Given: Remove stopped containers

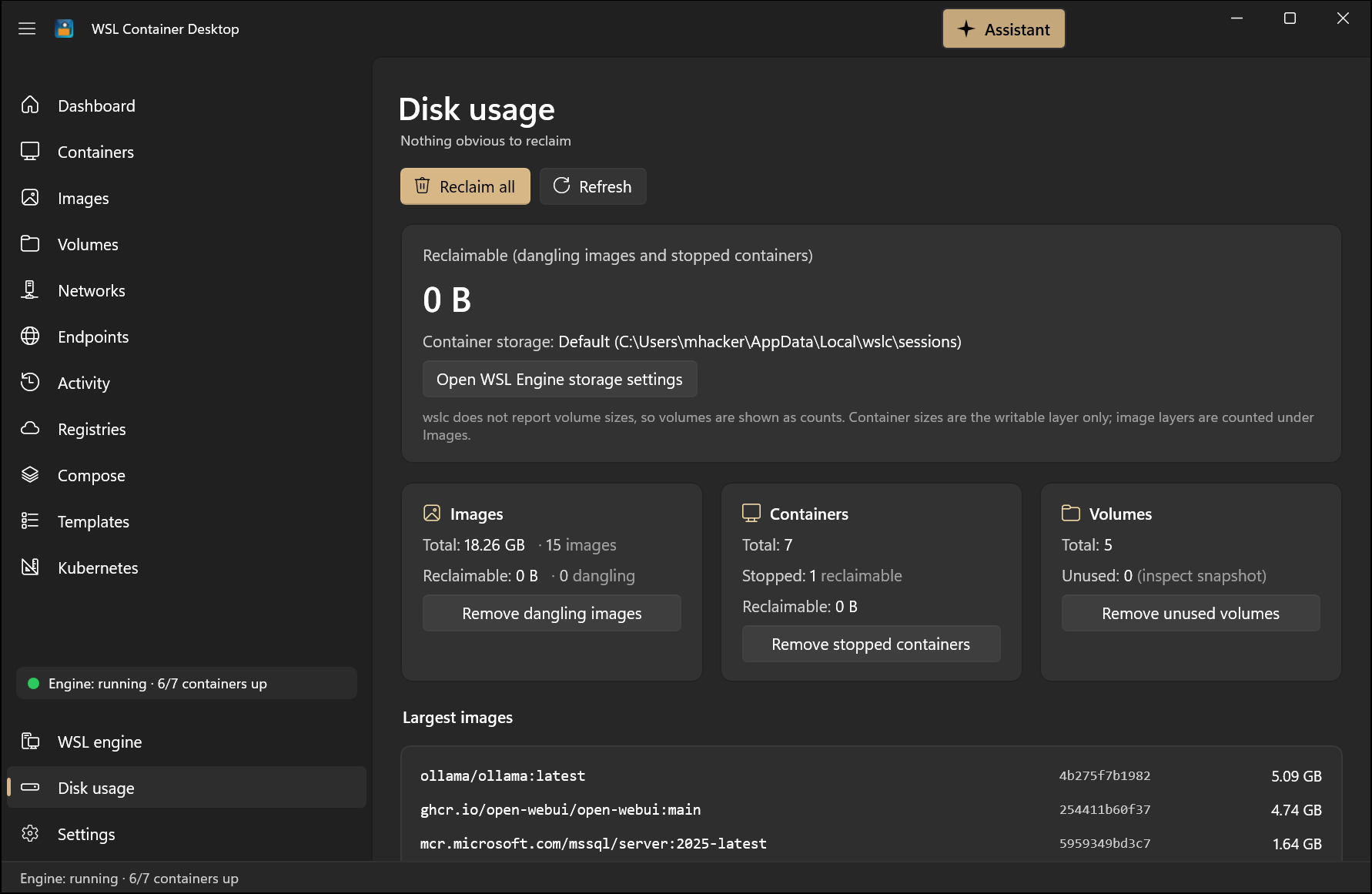Looking at the screenshot, I should (x=871, y=645).
